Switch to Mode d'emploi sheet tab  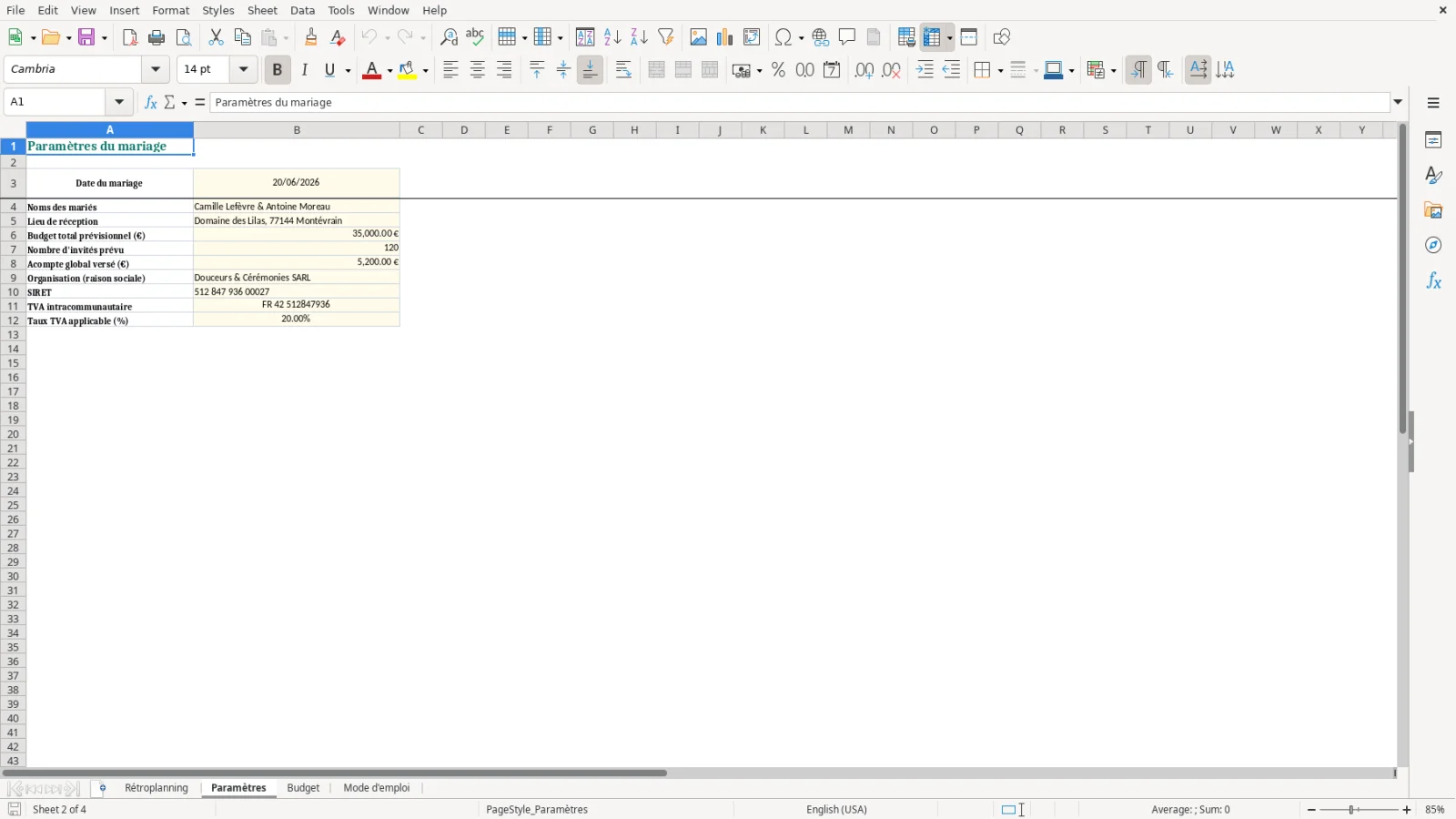click(377, 788)
